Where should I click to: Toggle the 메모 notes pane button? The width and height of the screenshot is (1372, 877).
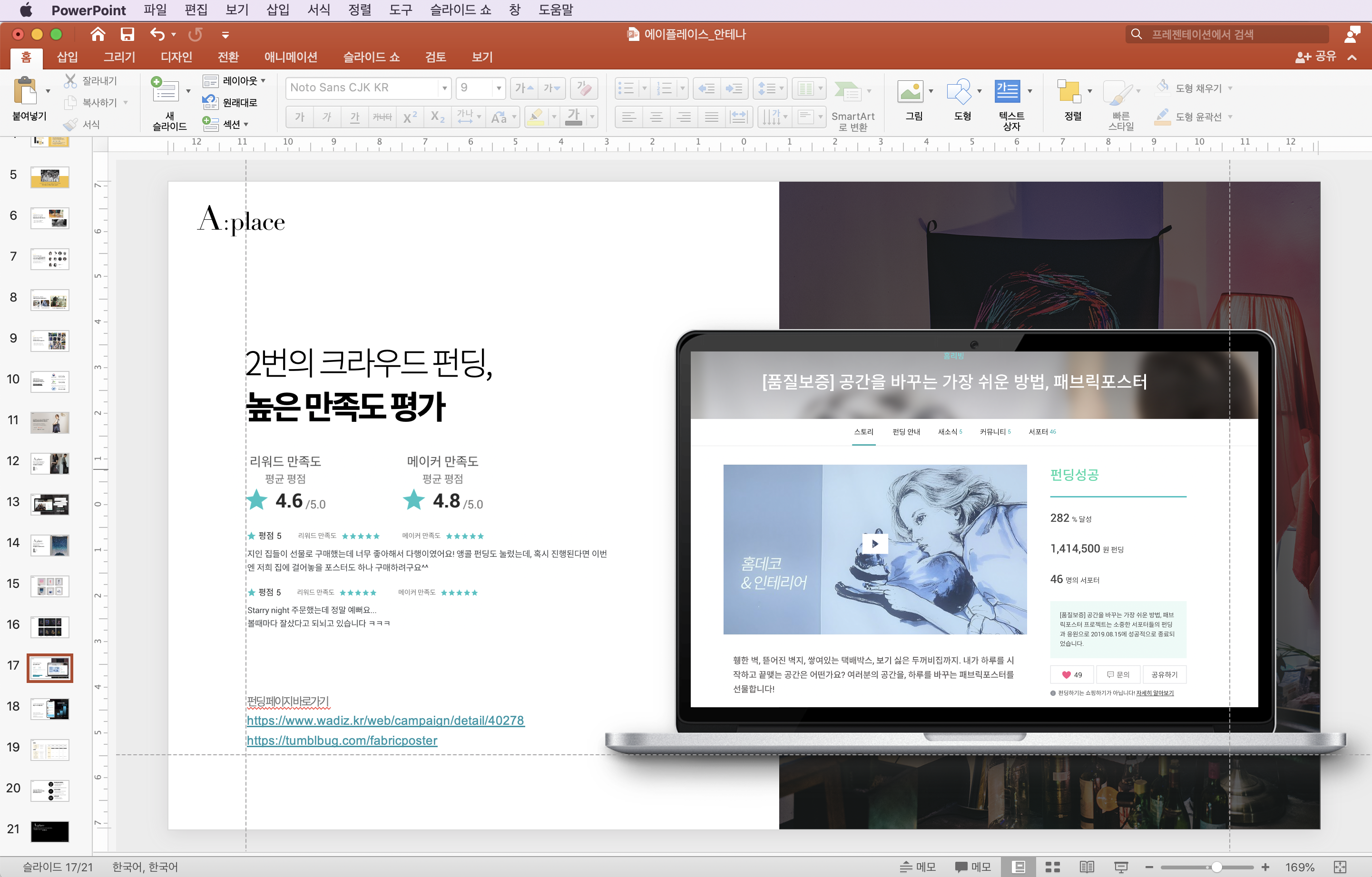pyautogui.click(x=918, y=867)
